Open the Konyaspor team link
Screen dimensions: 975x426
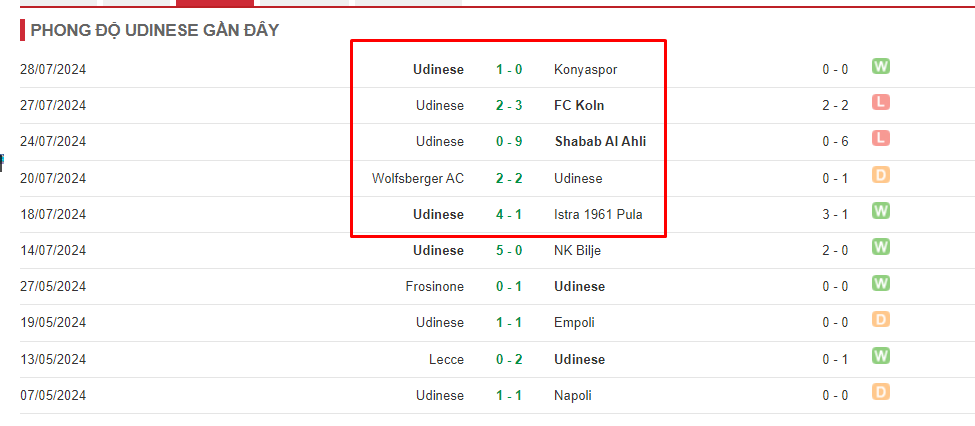pos(585,70)
